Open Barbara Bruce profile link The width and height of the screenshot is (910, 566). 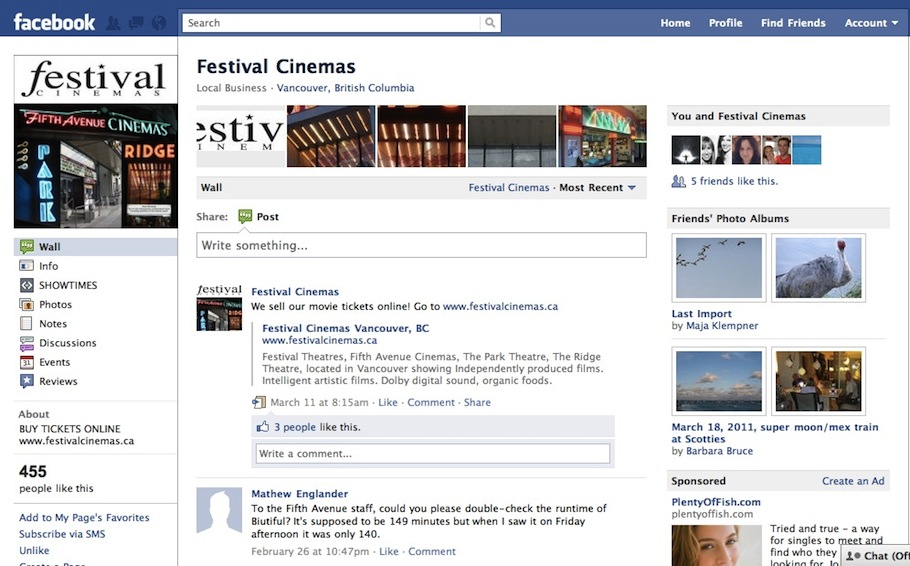point(719,451)
